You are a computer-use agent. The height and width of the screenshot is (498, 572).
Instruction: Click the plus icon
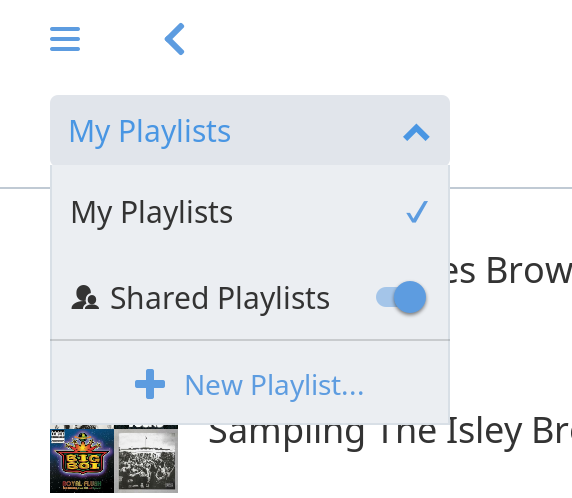coord(150,384)
